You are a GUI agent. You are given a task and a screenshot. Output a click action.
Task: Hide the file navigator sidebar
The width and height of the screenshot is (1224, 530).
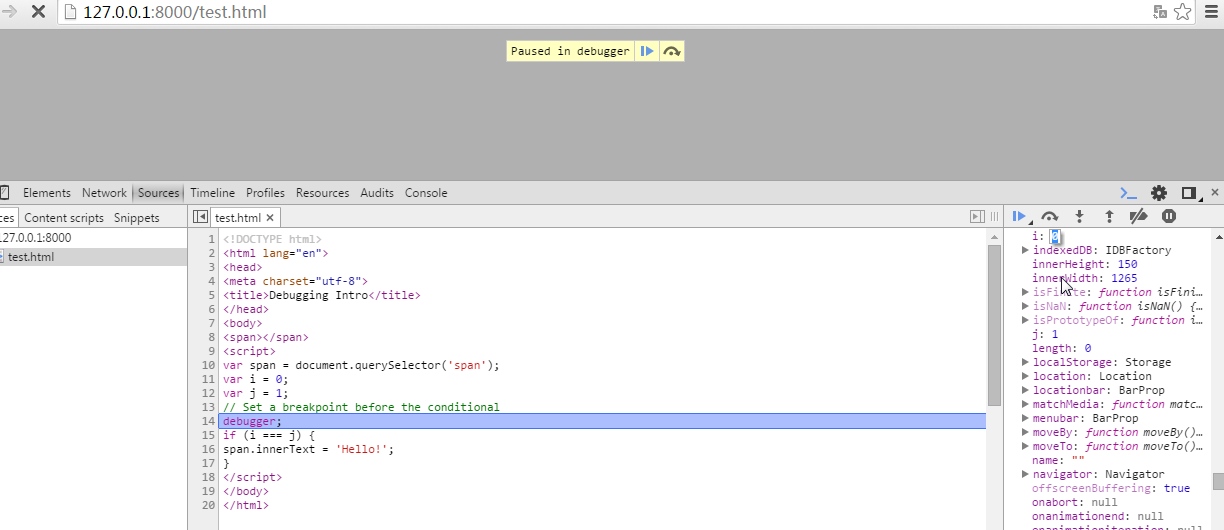[200, 217]
